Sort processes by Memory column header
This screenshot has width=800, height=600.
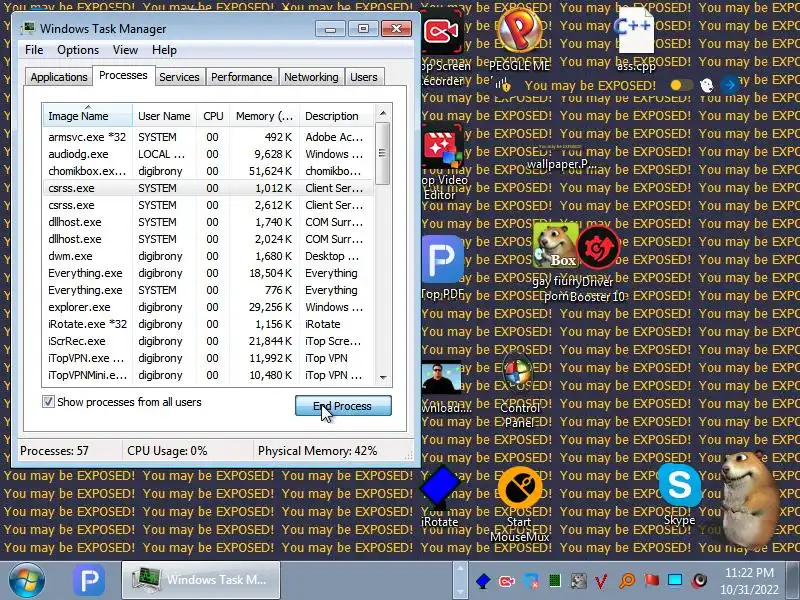tap(264, 116)
